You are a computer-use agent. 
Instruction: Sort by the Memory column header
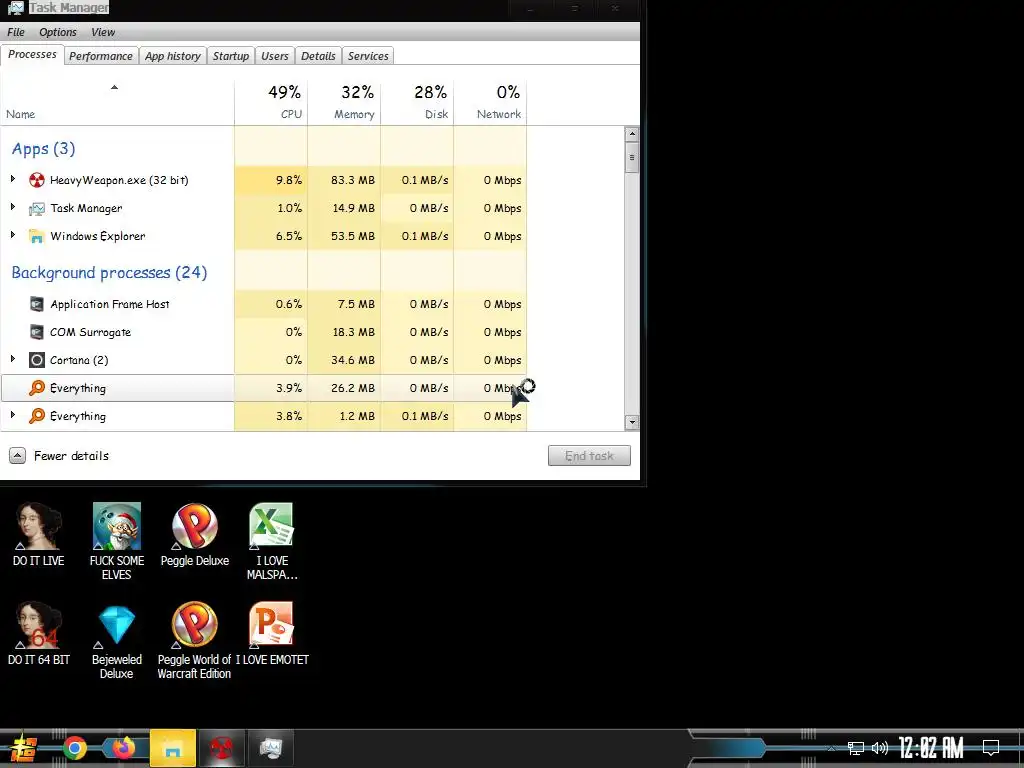pos(344,102)
